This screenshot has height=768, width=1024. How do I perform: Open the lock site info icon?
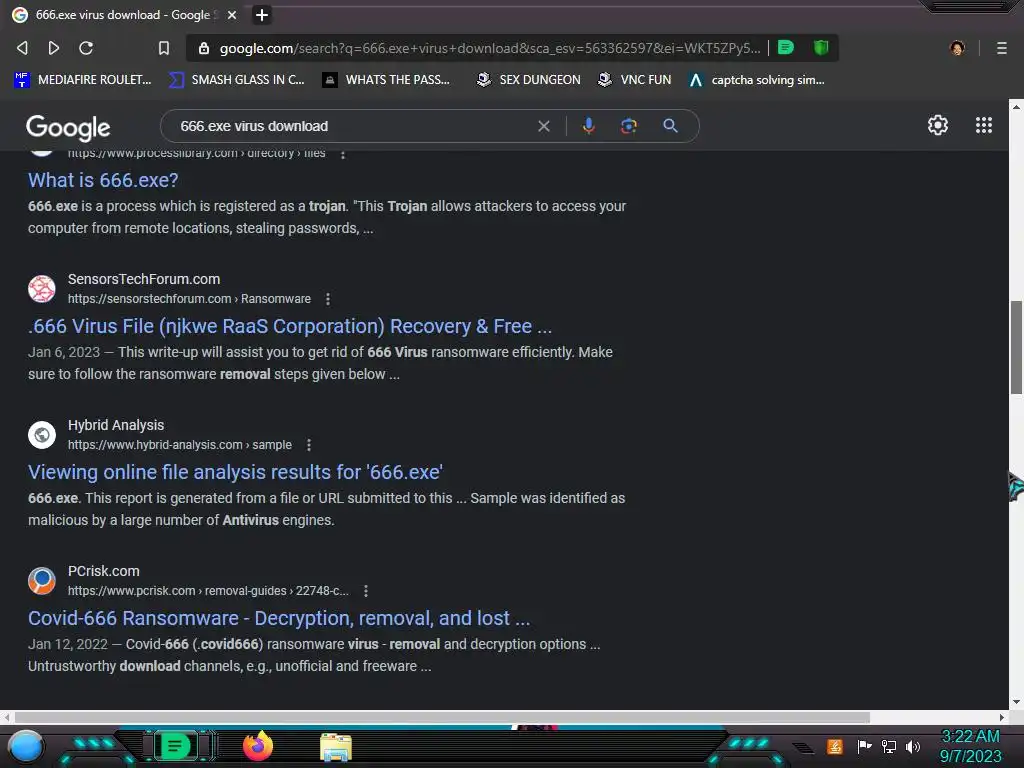click(x=204, y=48)
